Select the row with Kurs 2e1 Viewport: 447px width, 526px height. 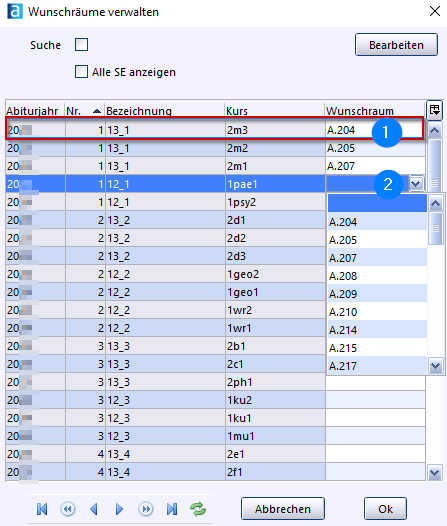(x=215, y=454)
